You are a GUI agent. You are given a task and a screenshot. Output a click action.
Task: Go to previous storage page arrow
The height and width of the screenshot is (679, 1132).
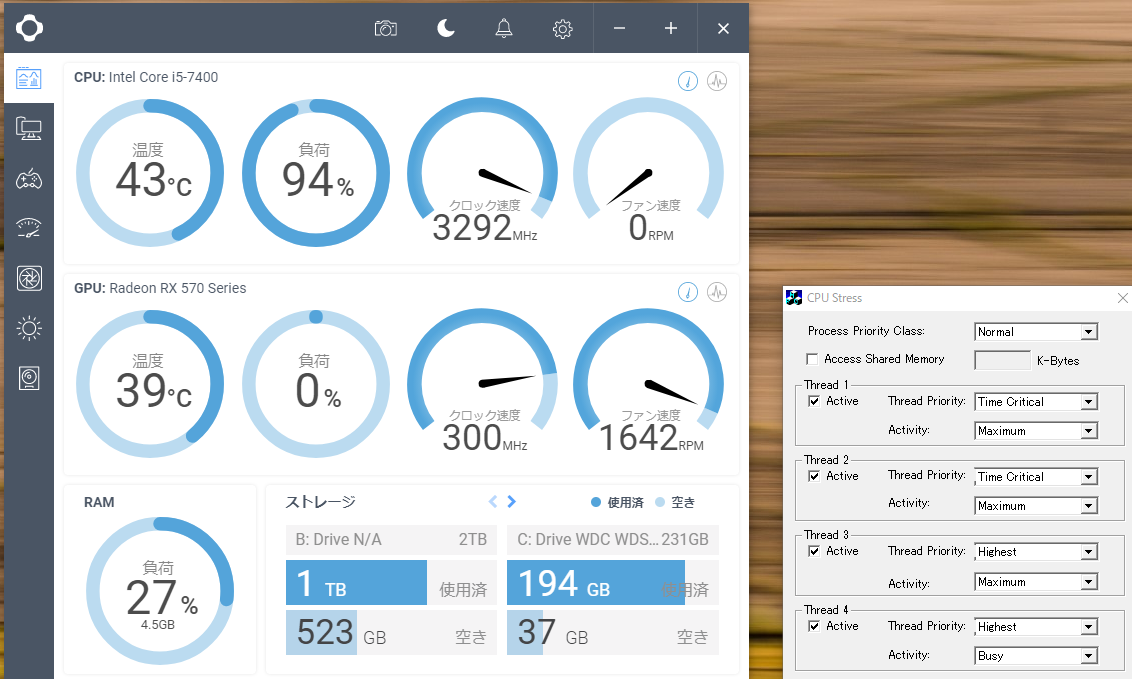[x=493, y=501]
